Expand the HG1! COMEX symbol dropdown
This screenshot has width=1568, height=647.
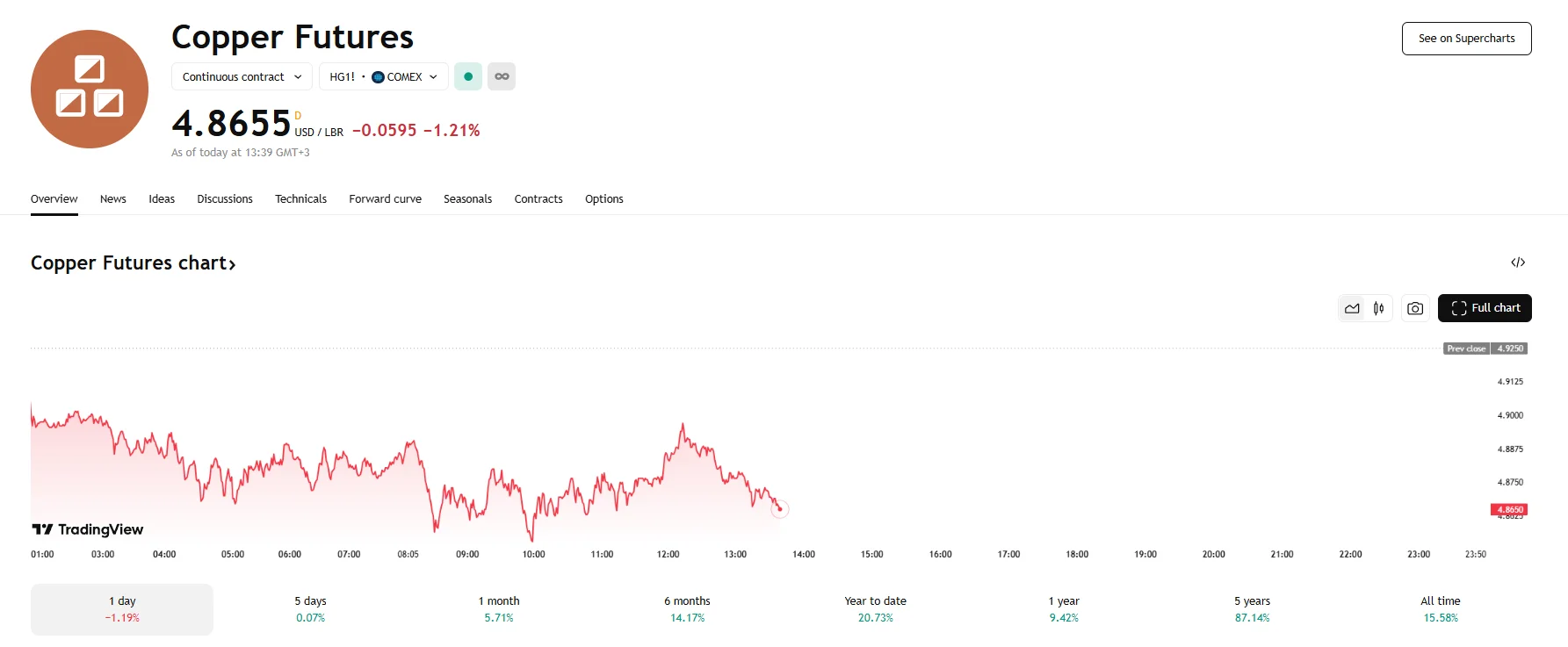(383, 76)
